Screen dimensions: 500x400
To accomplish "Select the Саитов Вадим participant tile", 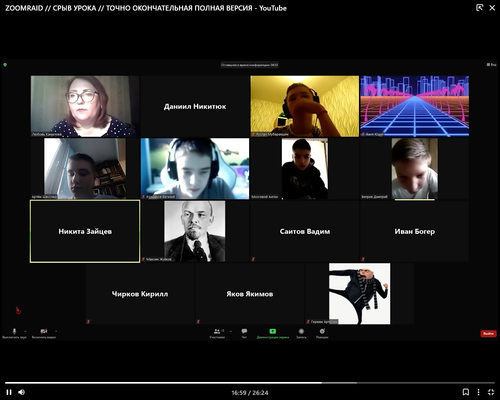I will [305, 231].
